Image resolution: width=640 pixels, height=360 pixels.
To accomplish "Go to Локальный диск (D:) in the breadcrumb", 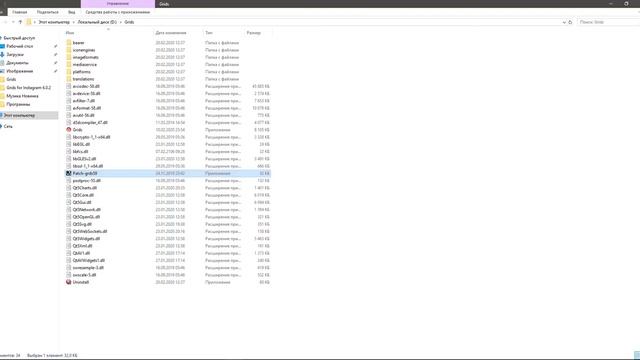I will point(97,22).
